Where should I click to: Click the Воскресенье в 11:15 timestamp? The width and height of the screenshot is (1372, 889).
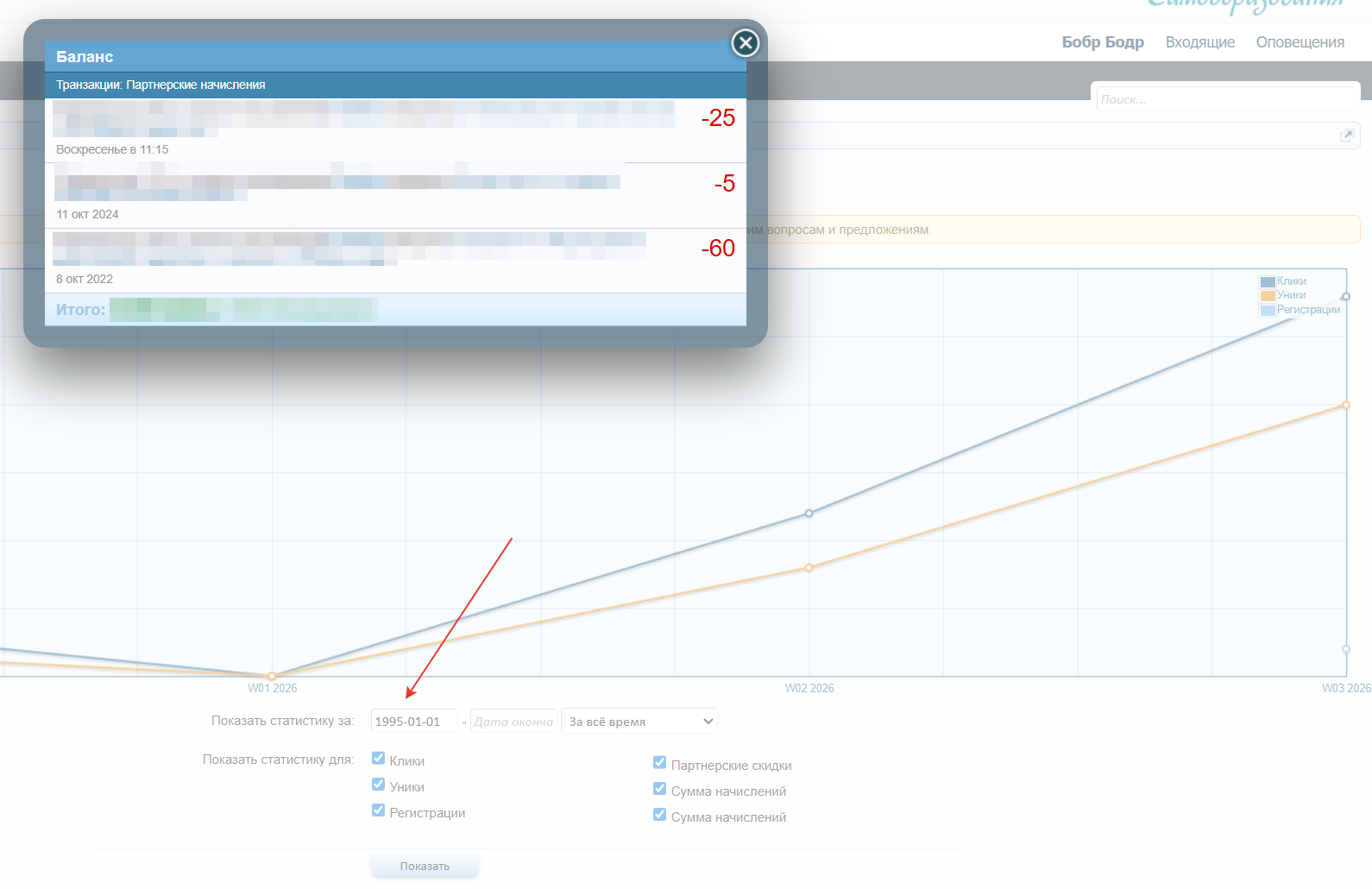pyautogui.click(x=112, y=149)
